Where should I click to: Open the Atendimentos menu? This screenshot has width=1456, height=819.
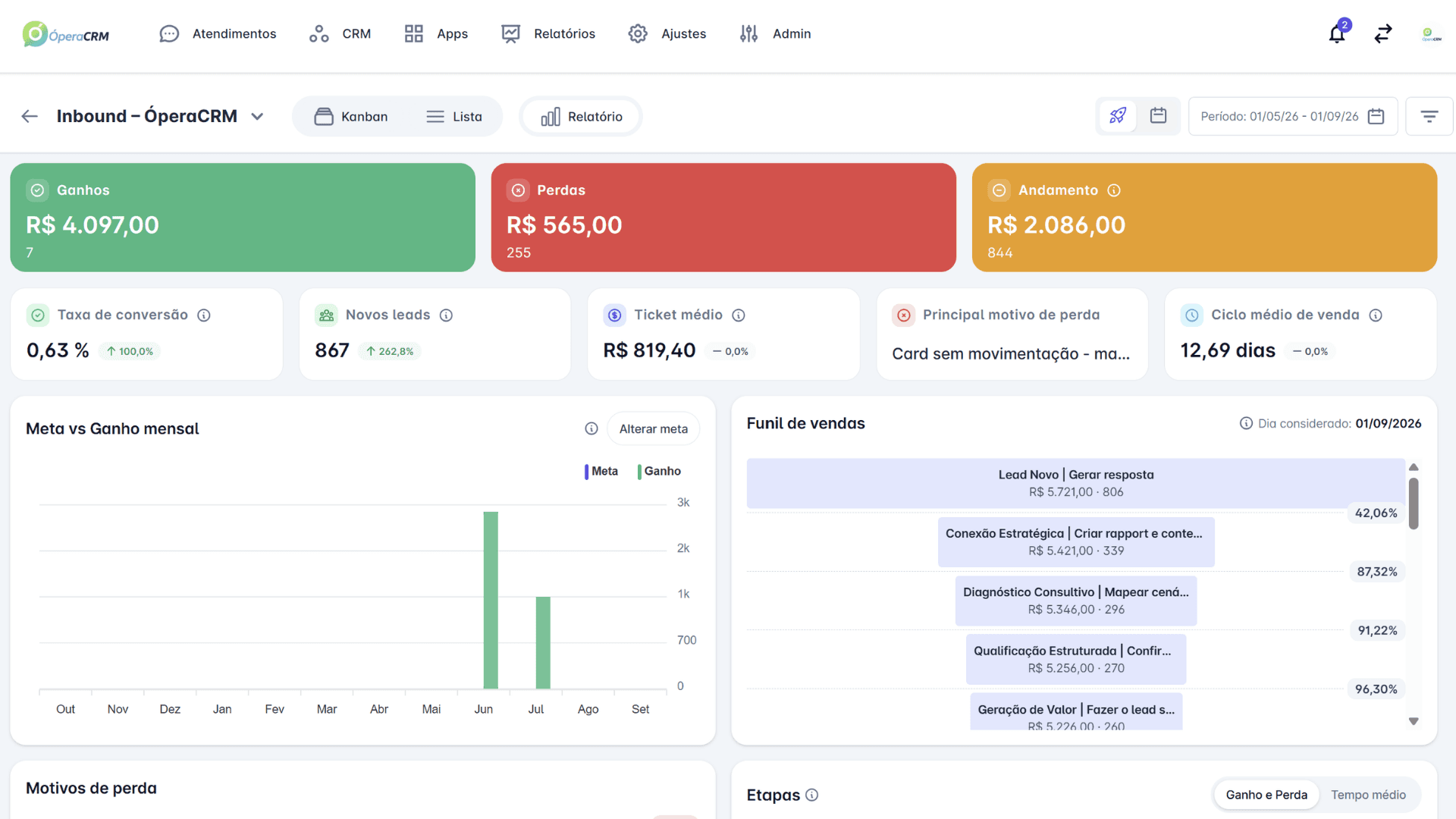tap(218, 33)
